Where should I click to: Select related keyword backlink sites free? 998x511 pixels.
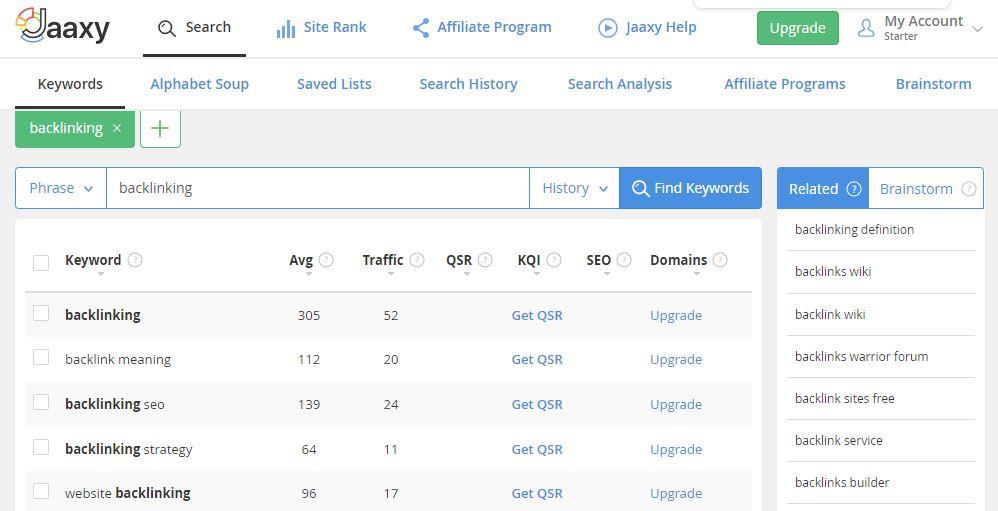[x=845, y=398]
